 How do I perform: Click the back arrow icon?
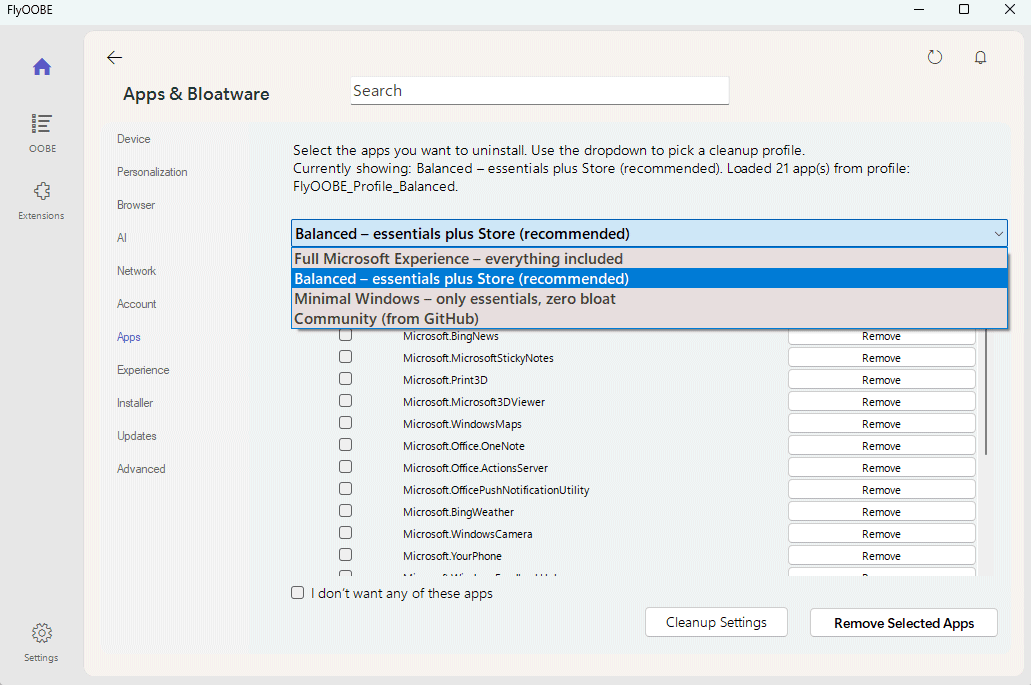tap(114, 58)
